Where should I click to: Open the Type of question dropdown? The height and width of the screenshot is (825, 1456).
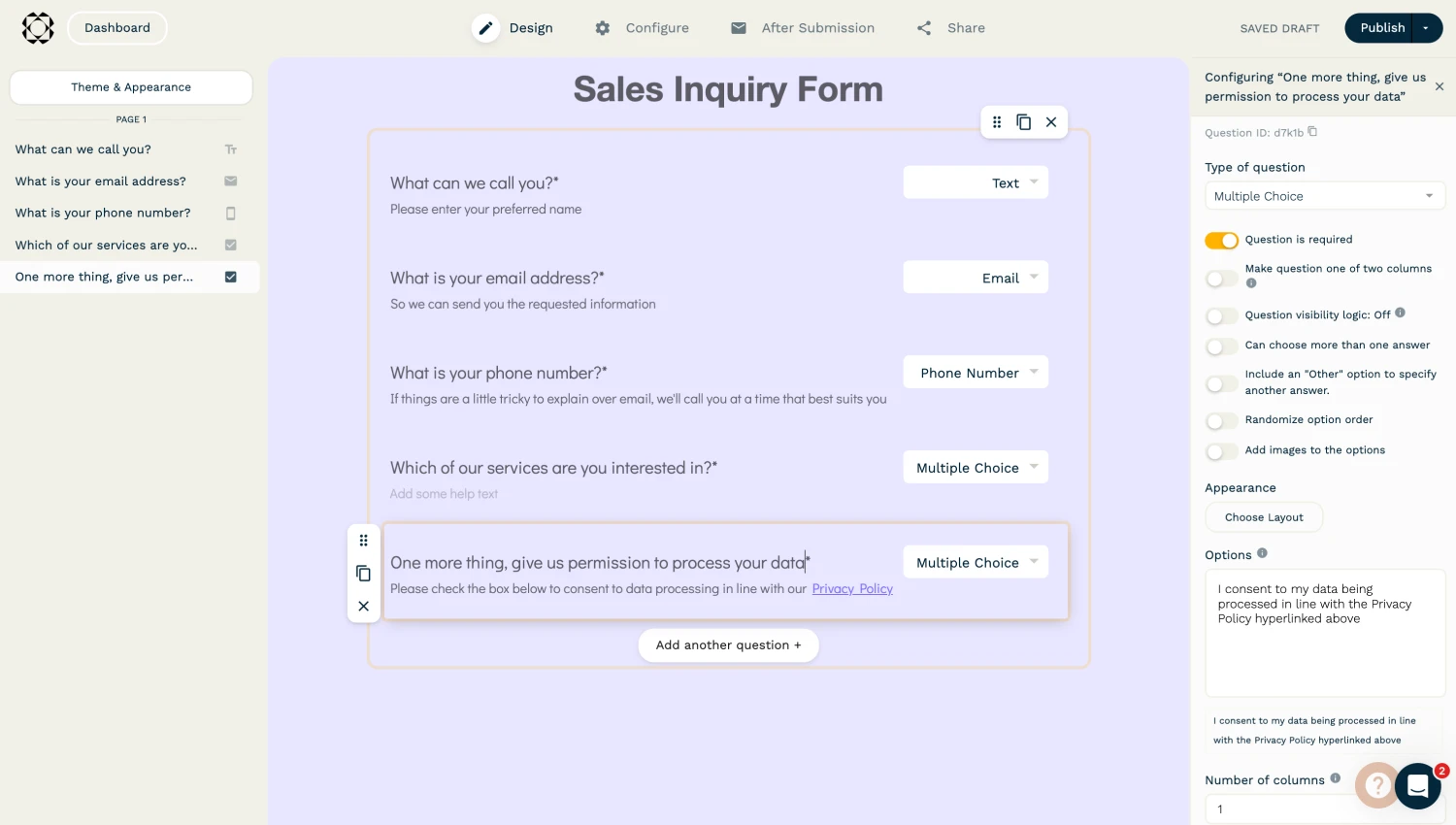click(x=1325, y=196)
